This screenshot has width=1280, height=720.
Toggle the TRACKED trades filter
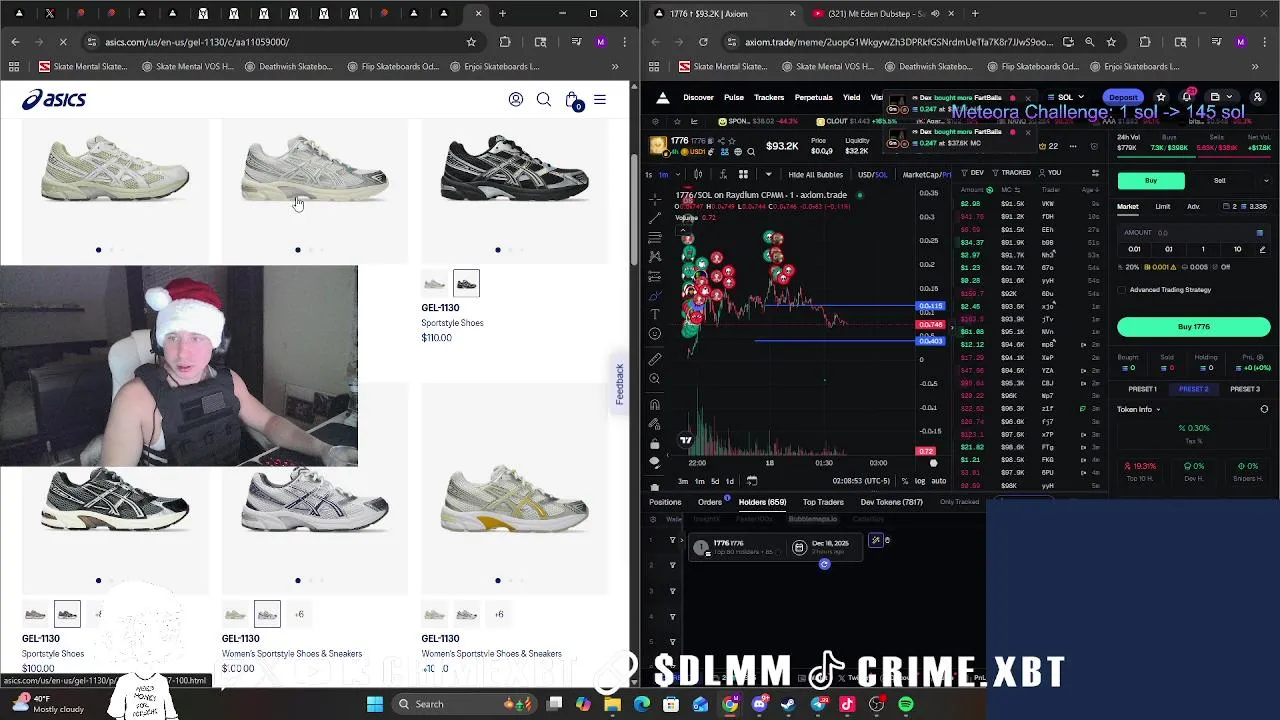coord(1012,173)
